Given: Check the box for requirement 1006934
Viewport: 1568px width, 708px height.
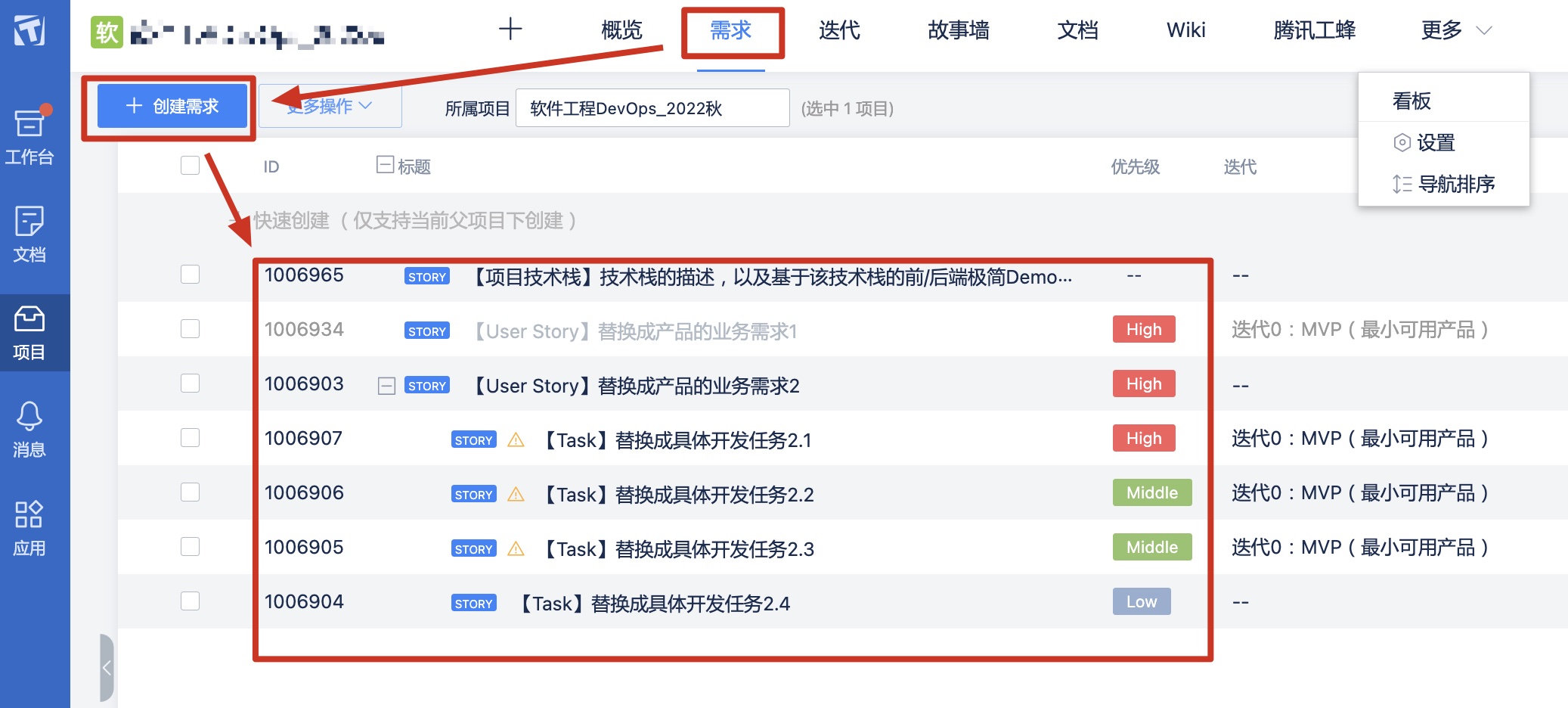Looking at the screenshot, I should [191, 329].
